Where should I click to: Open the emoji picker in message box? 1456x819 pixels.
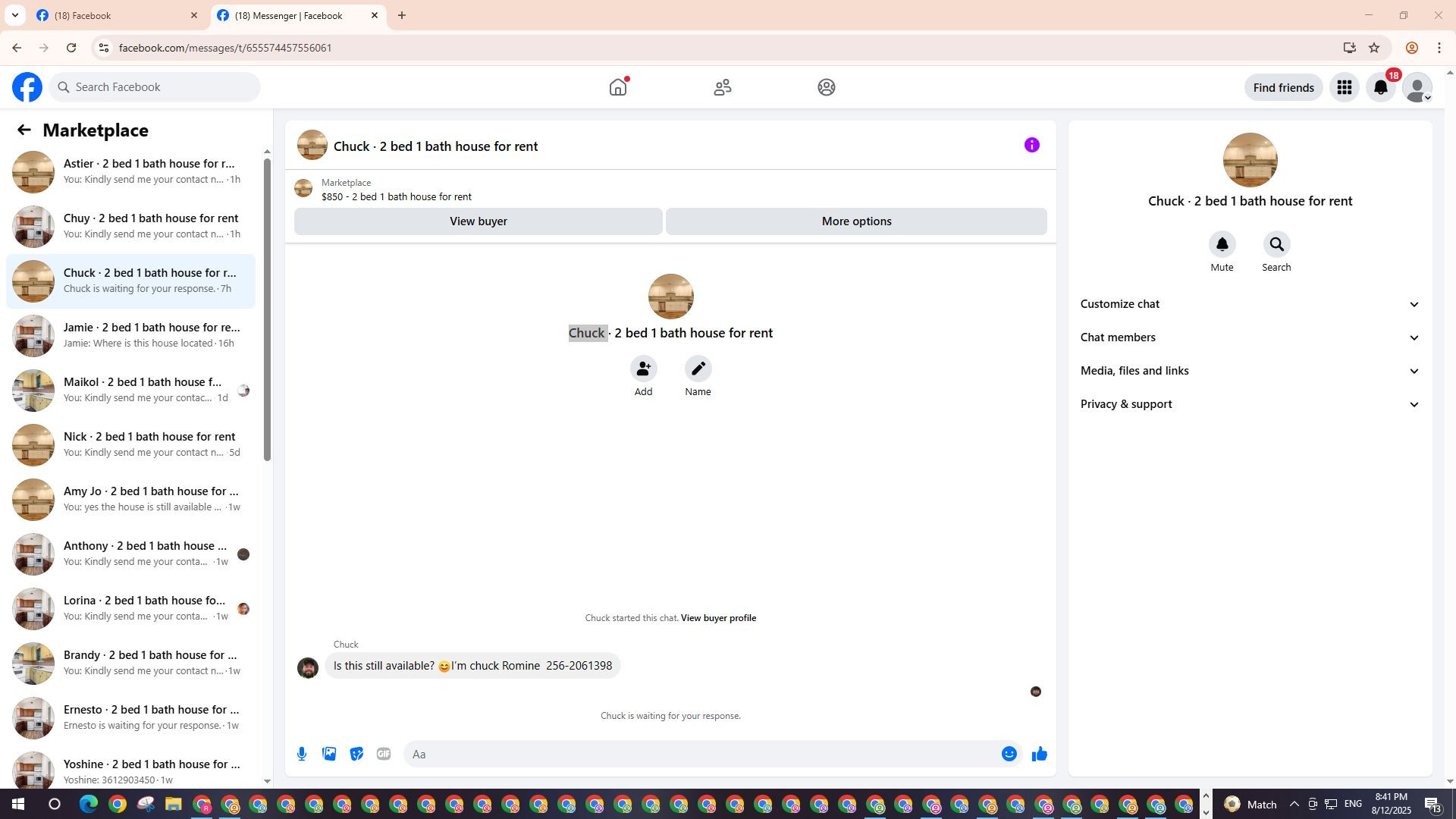click(1009, 754)
